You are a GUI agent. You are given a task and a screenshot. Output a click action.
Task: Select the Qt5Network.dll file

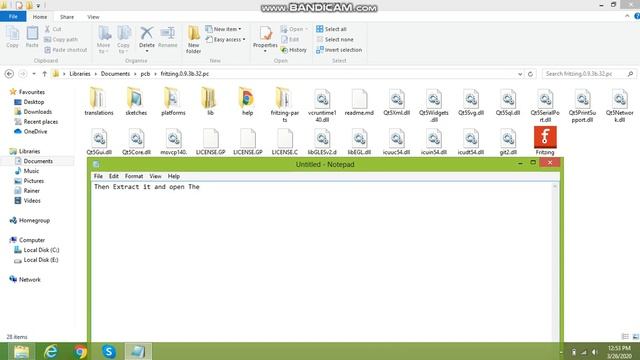tap(620, 104)
